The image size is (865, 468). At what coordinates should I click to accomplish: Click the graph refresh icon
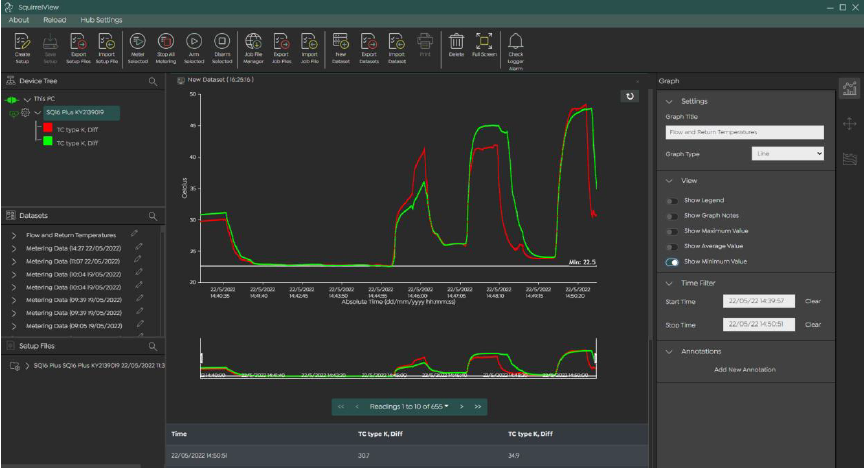629,96
